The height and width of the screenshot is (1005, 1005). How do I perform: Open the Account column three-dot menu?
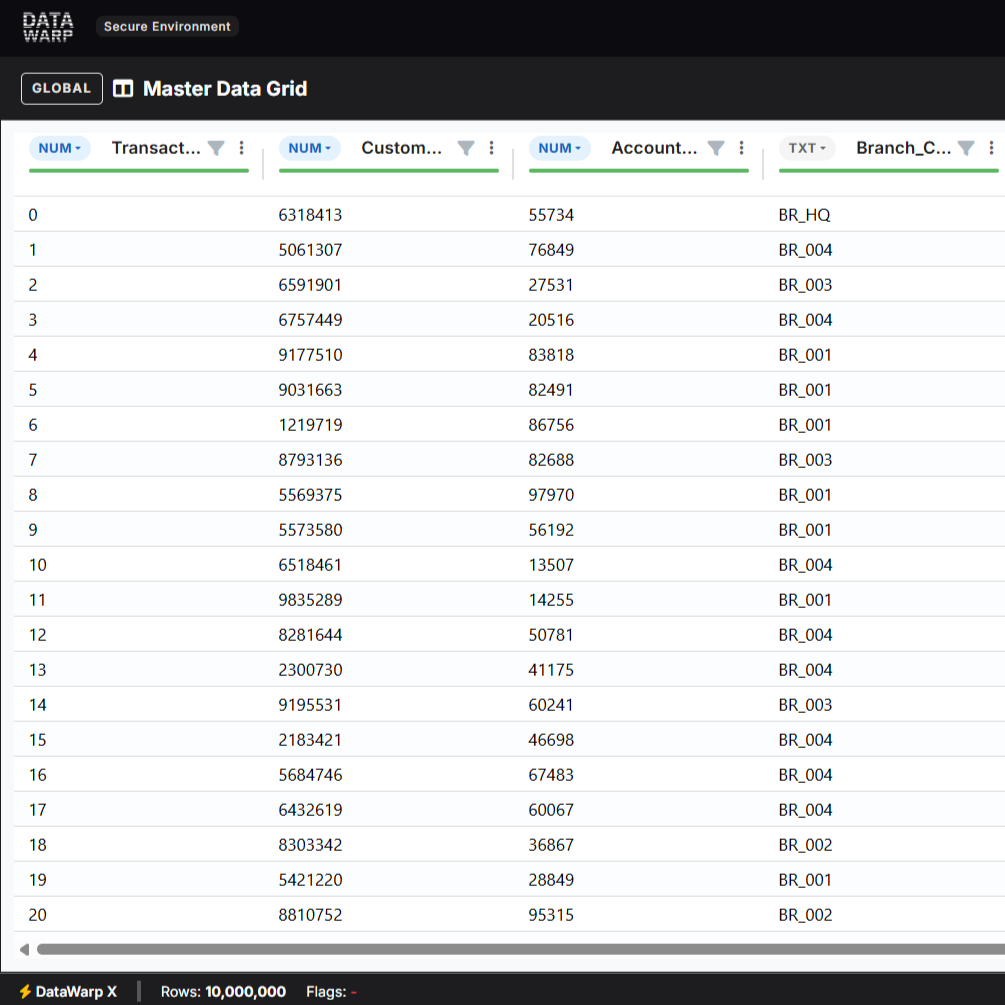741,148
